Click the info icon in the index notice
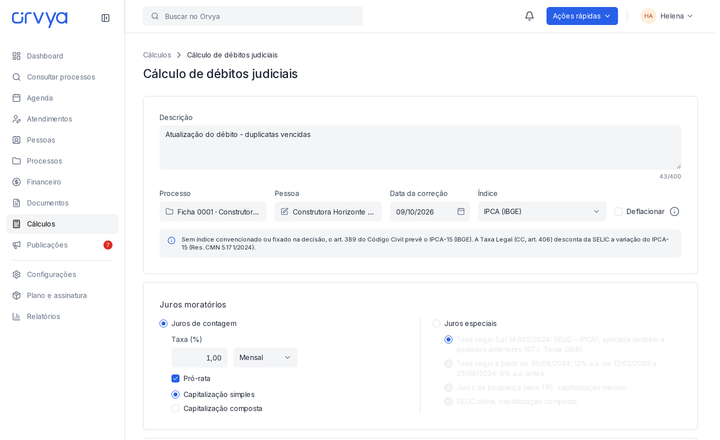Image resolution: width=720 pixels, height=440 pixels. click(x=171, y=240)
